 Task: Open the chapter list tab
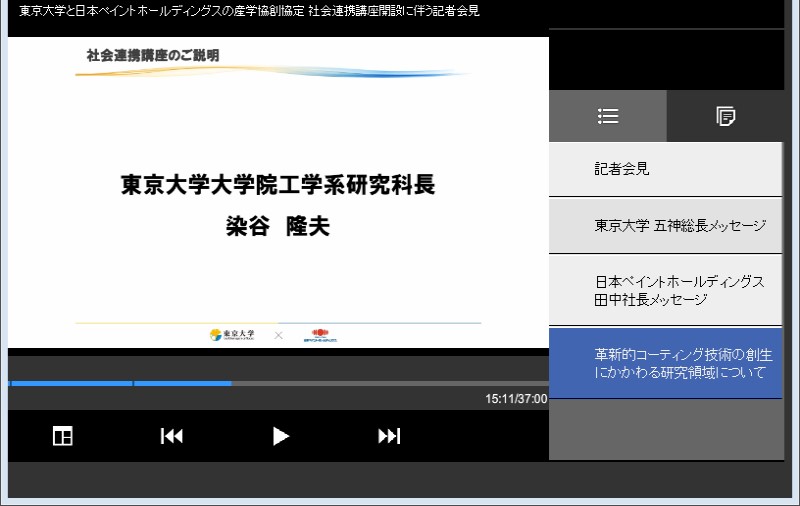point(608,116)
